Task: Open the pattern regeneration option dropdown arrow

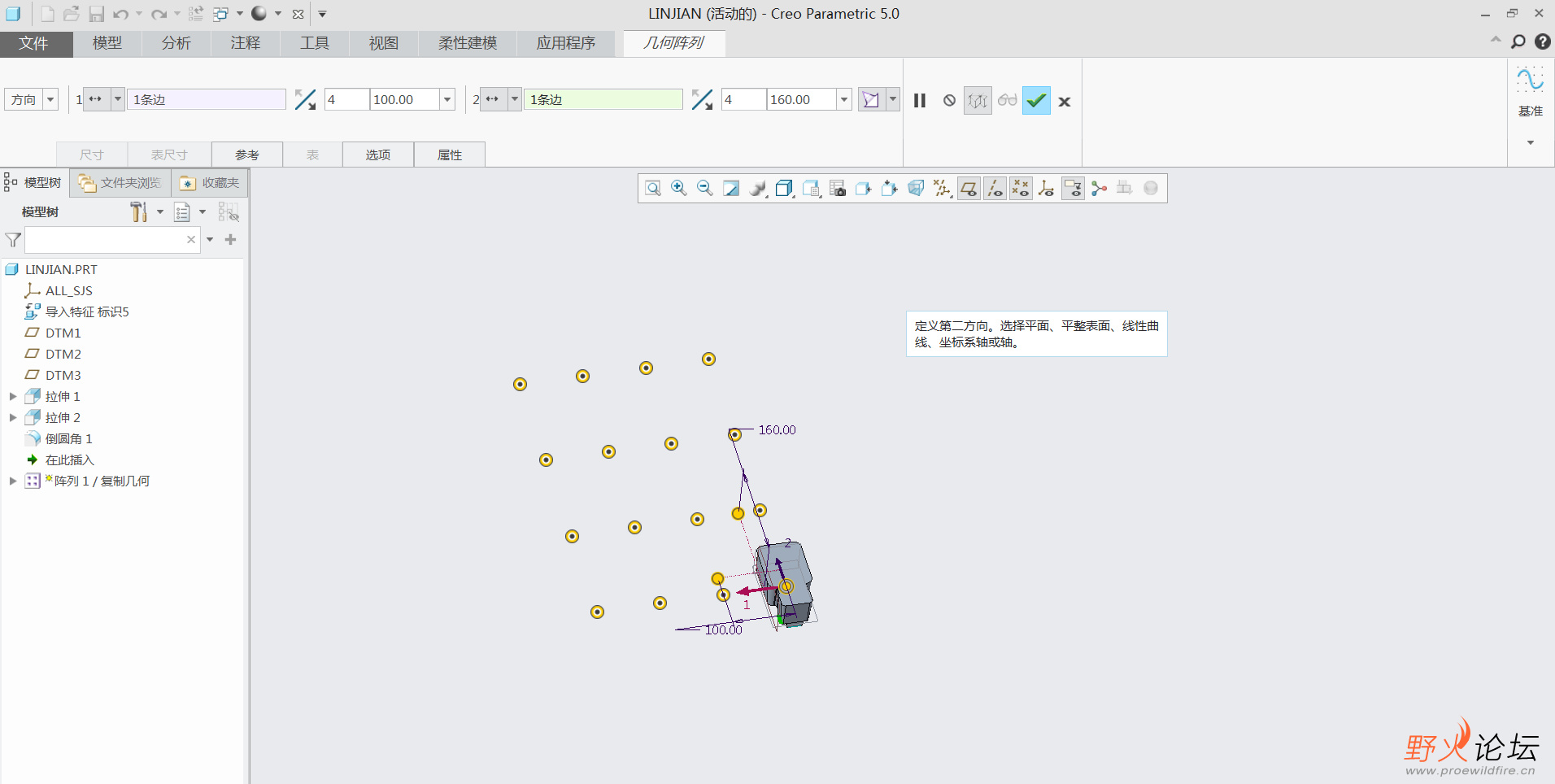Action: [893, 99]
